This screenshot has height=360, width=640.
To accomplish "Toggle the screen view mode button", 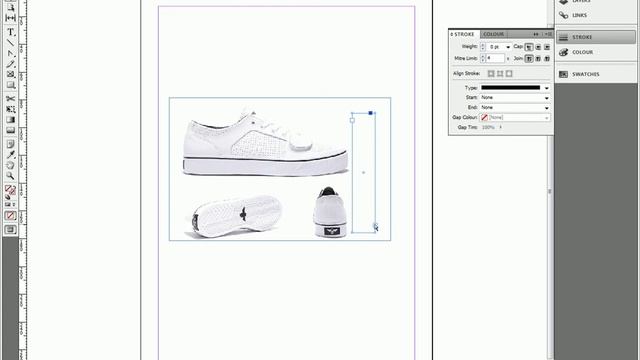I will point(11,230).
